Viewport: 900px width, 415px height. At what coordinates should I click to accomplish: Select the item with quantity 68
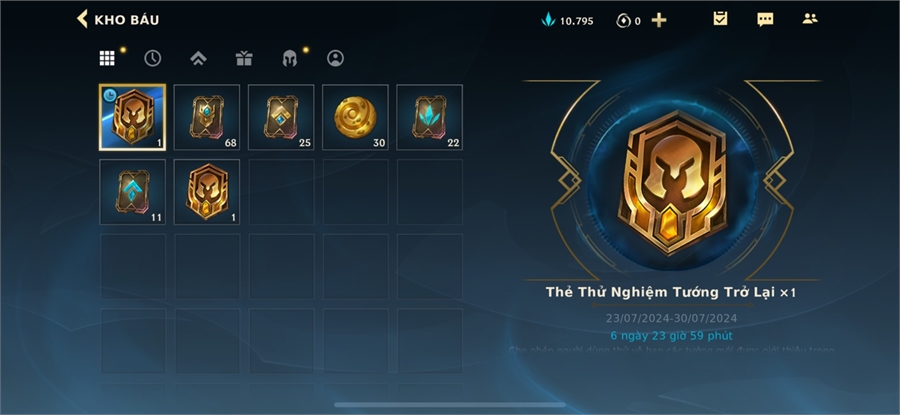point(207,117)
